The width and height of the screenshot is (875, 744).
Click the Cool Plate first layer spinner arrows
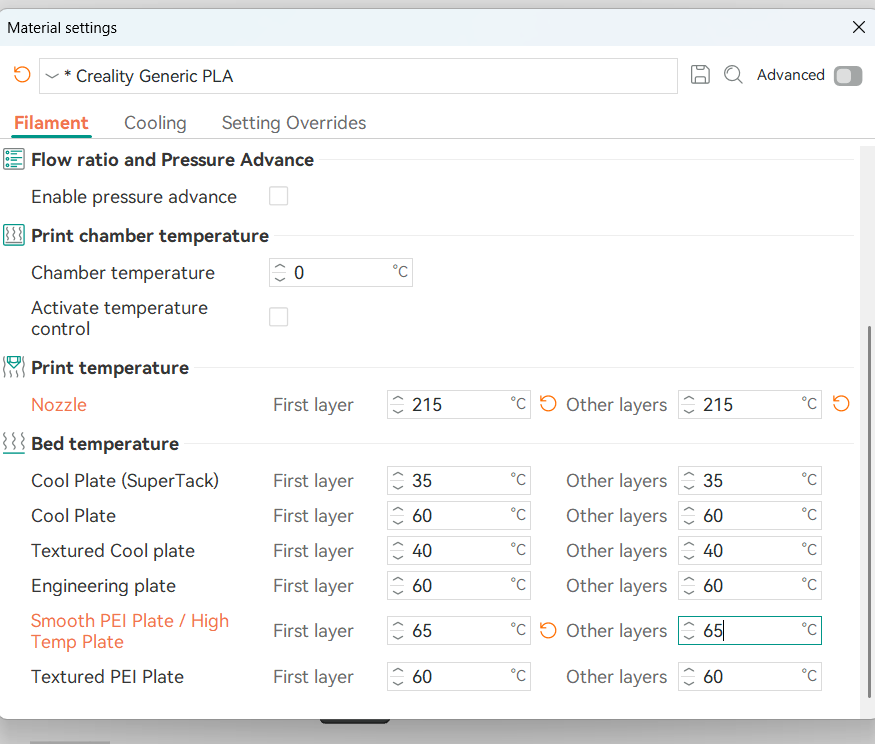pyautogui.click(x=398, y=516)
